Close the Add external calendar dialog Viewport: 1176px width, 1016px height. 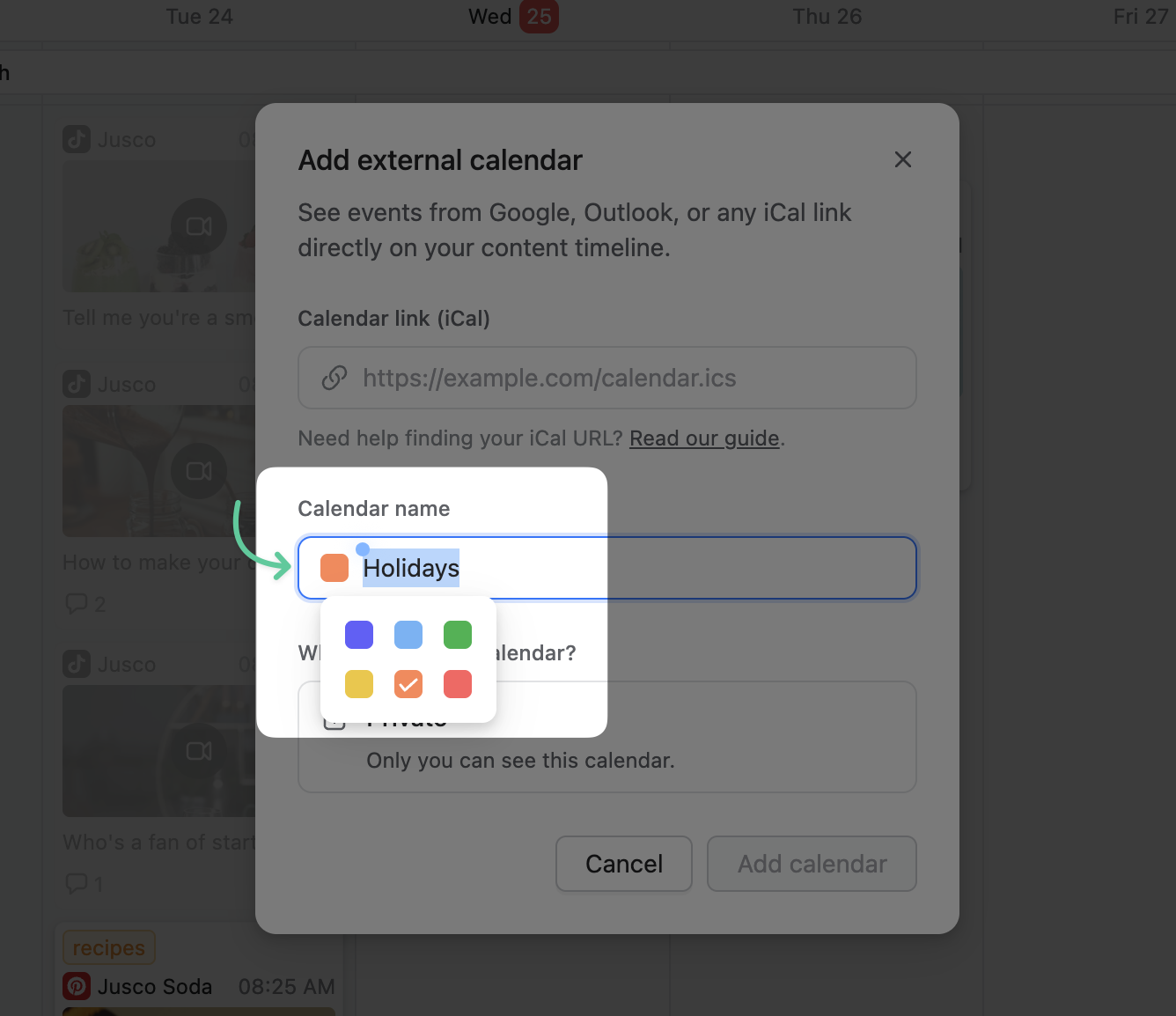point(902,159)
